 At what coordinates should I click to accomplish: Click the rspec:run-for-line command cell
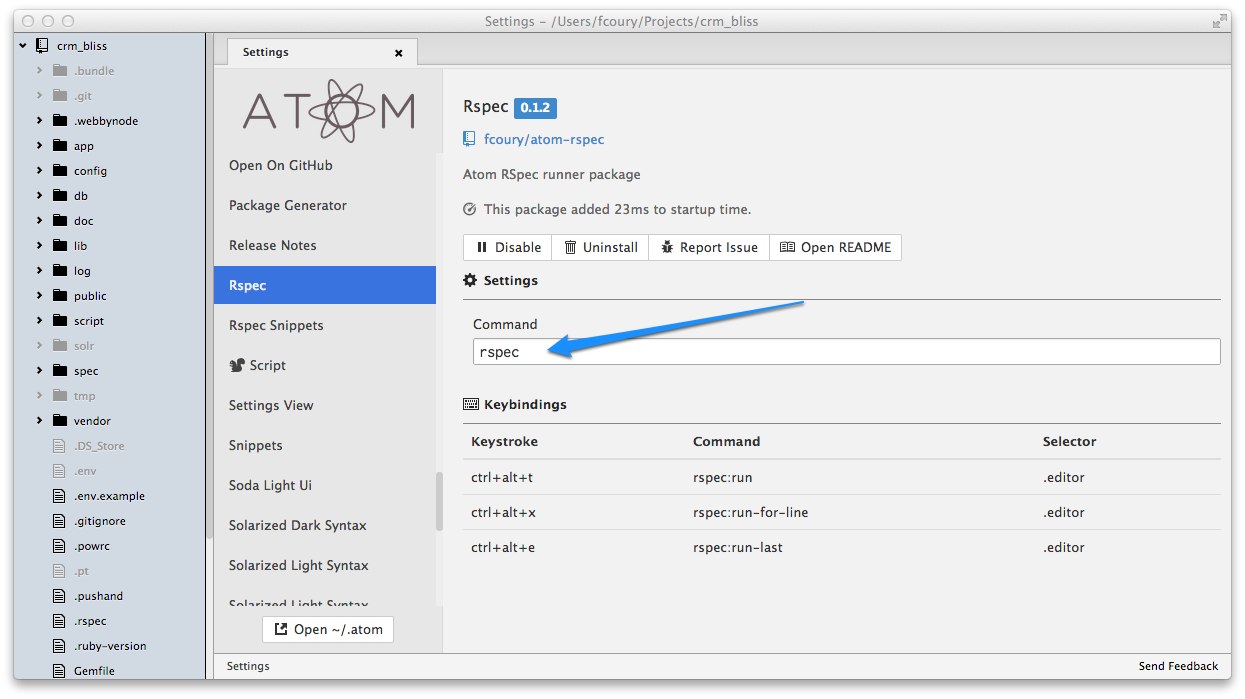pos(750,512)
